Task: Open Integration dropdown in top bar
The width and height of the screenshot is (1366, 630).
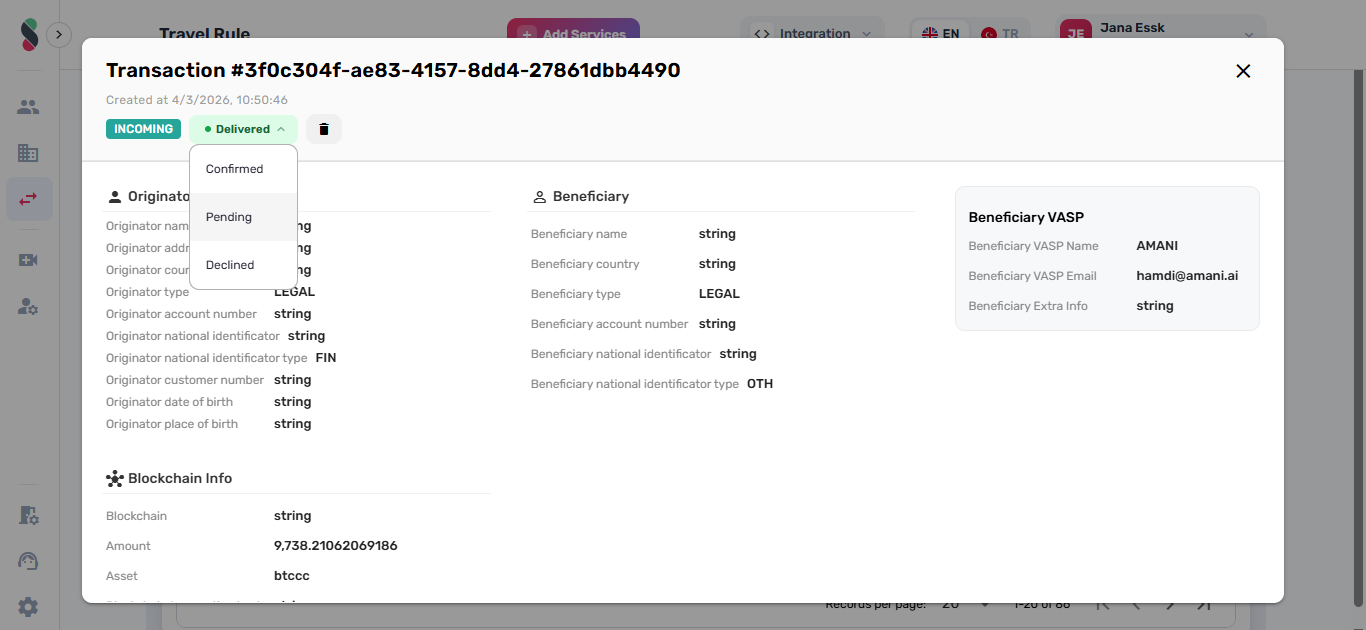Action: (812, 34)
